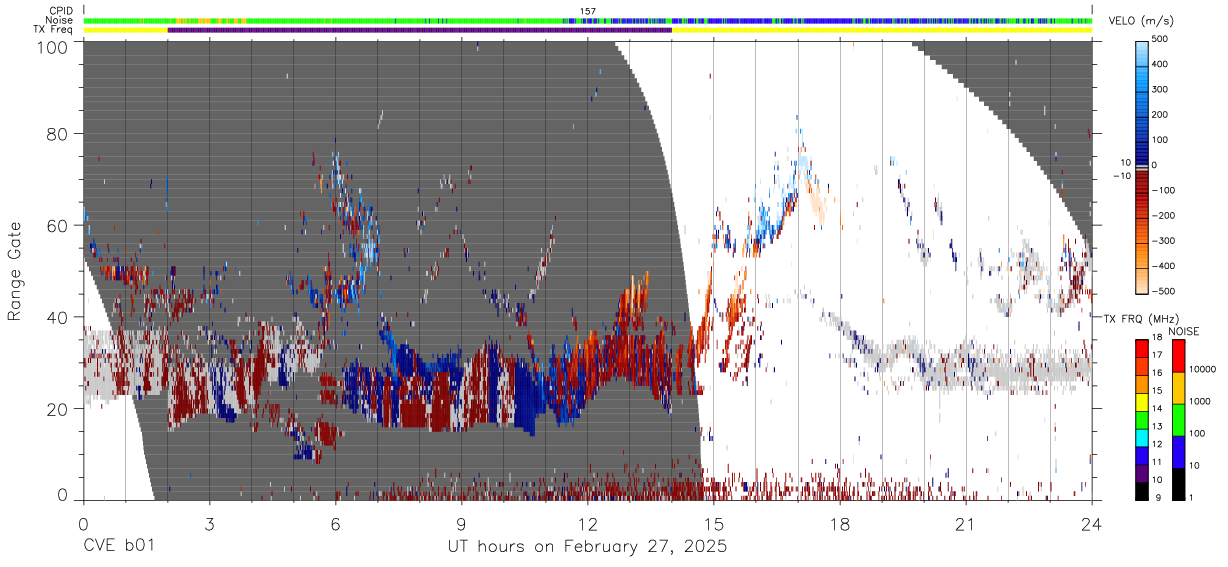Screen dimensions: 1228x567
Task: Click the 12 hour tick on x-axis
Action: (588, 524)
